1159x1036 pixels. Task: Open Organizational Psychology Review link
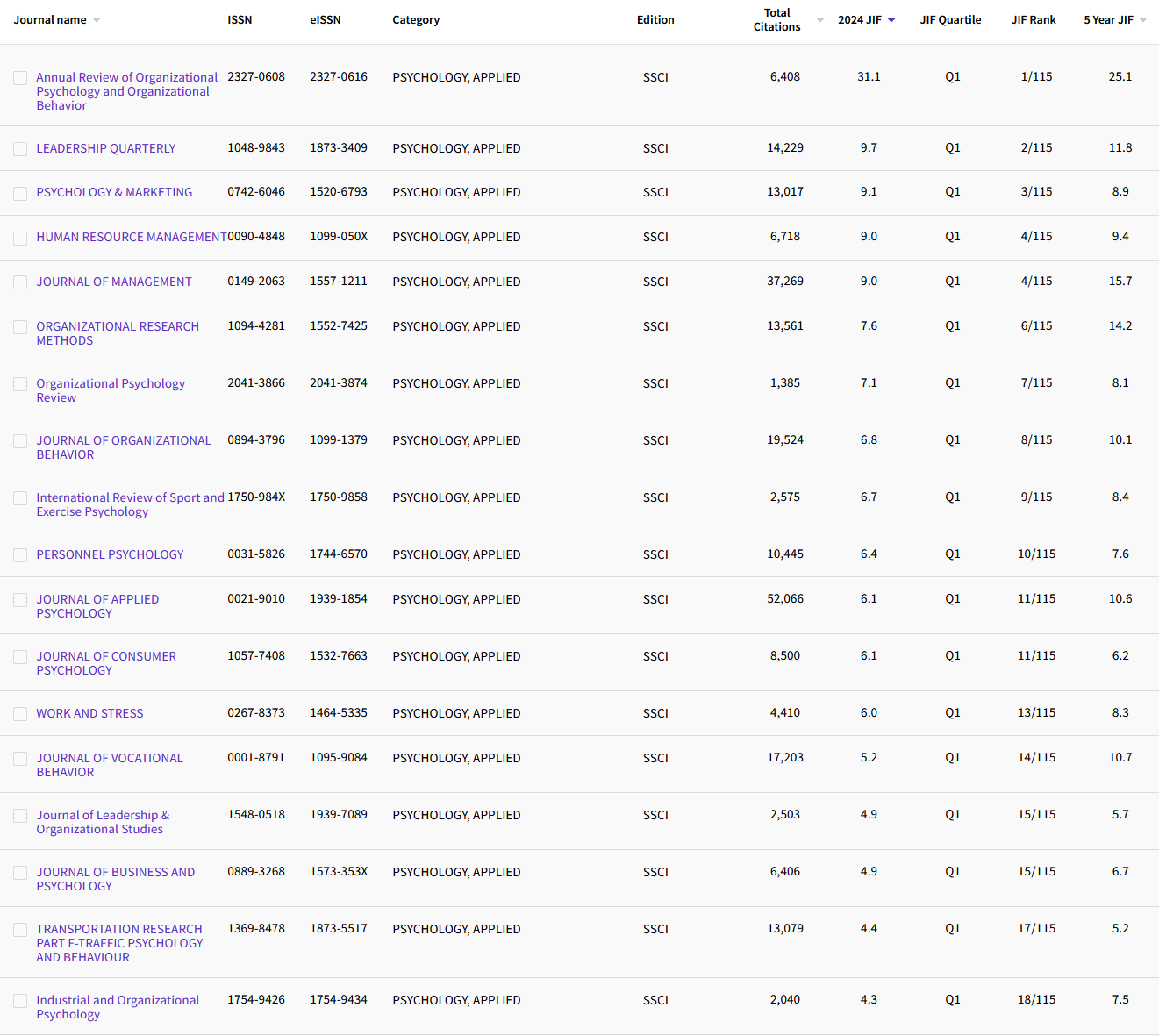tap(111, 390)
